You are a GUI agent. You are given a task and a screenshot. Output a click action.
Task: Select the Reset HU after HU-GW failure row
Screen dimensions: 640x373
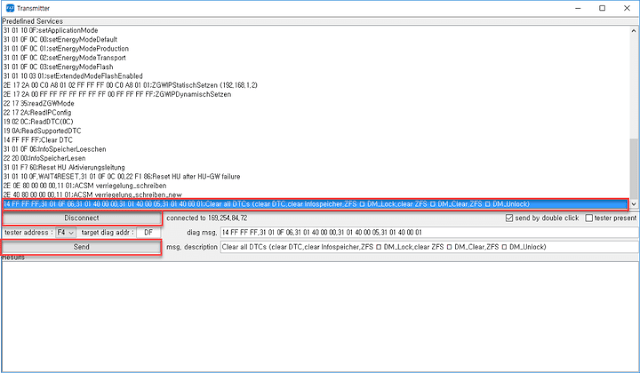pos(316,177)
